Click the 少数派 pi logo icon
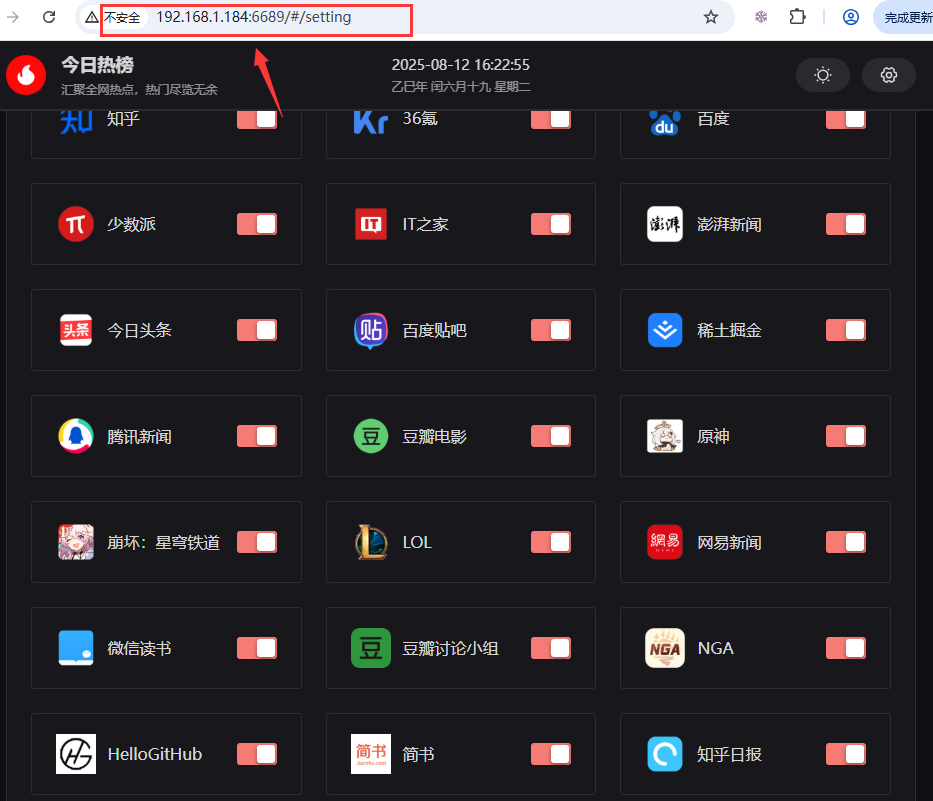 tap(76, 224)
